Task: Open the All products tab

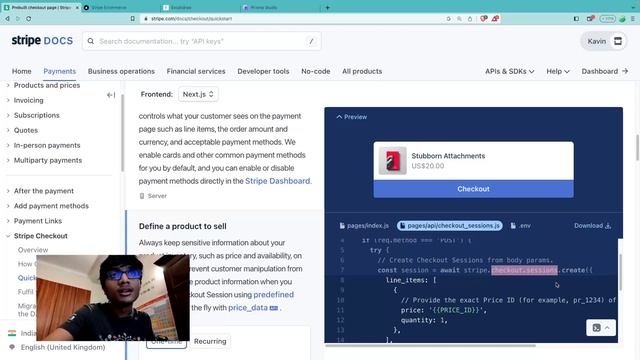Action: 362,71
